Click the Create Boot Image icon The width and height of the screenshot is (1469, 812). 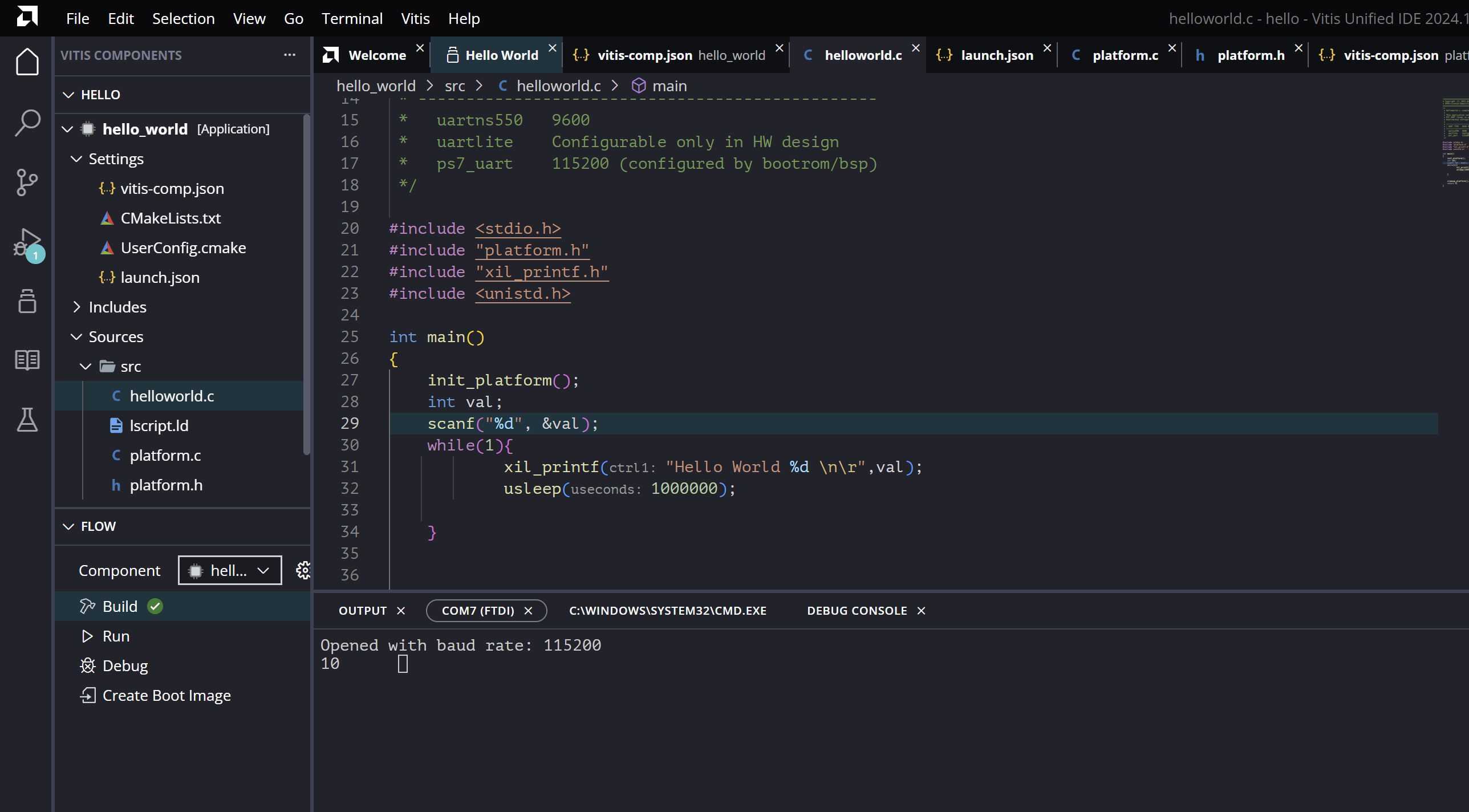(87, 695)
